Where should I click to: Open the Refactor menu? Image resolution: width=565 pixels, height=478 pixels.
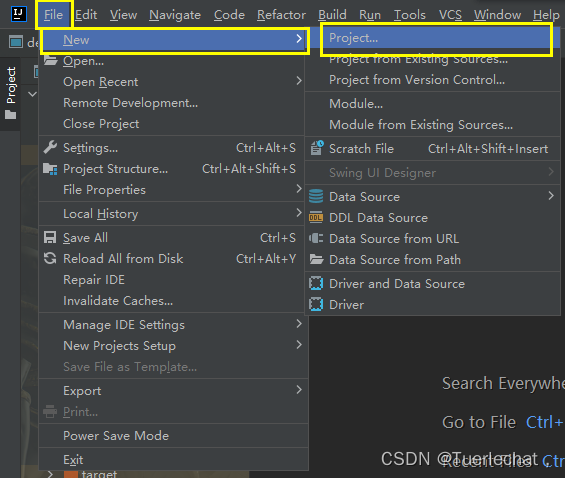[281, 15]
